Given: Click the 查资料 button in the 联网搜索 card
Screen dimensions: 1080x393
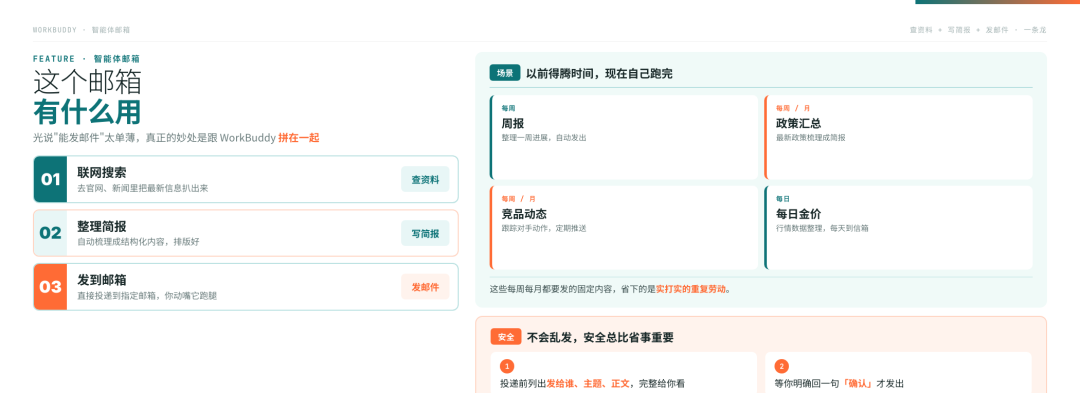Looking at the screenshot, I should coord(425,179).
